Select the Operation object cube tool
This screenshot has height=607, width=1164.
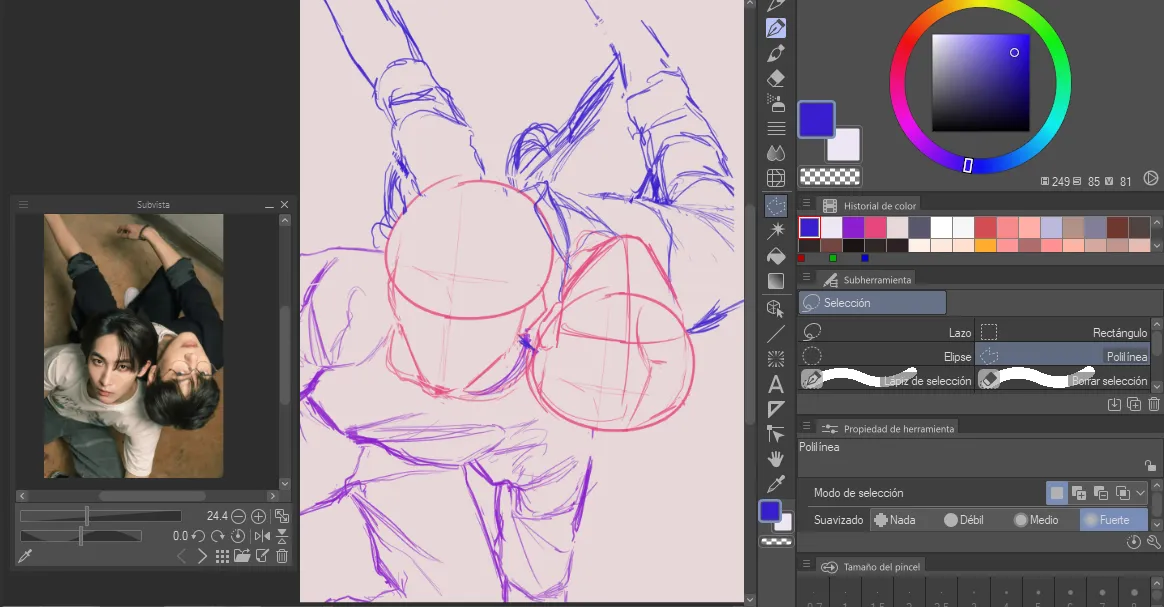point(776,308)
